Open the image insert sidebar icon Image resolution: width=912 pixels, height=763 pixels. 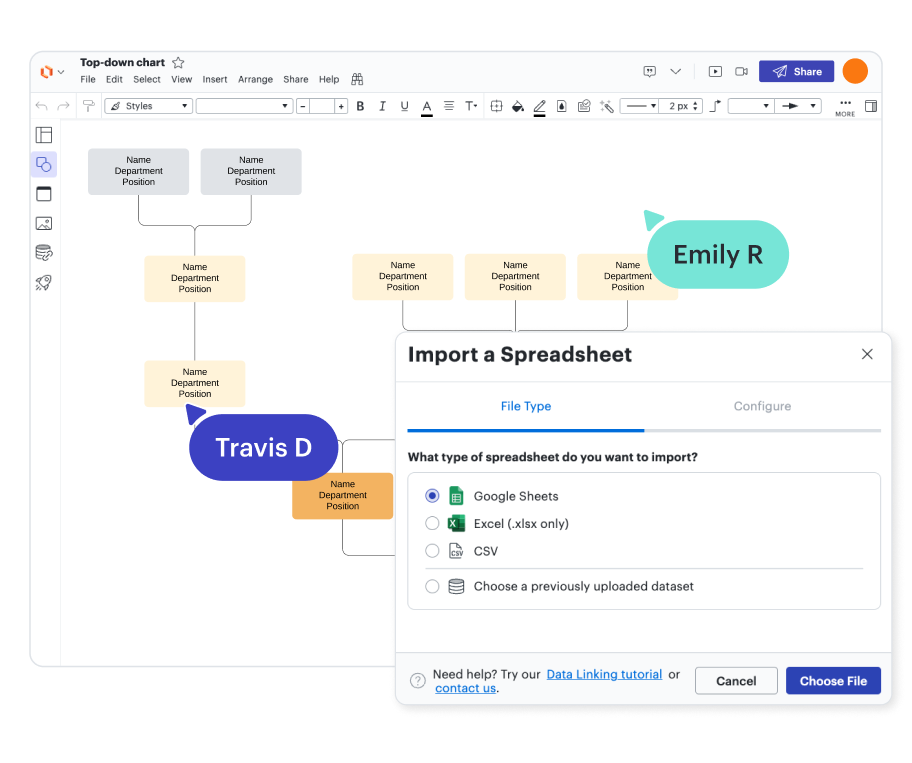(43, 223)
